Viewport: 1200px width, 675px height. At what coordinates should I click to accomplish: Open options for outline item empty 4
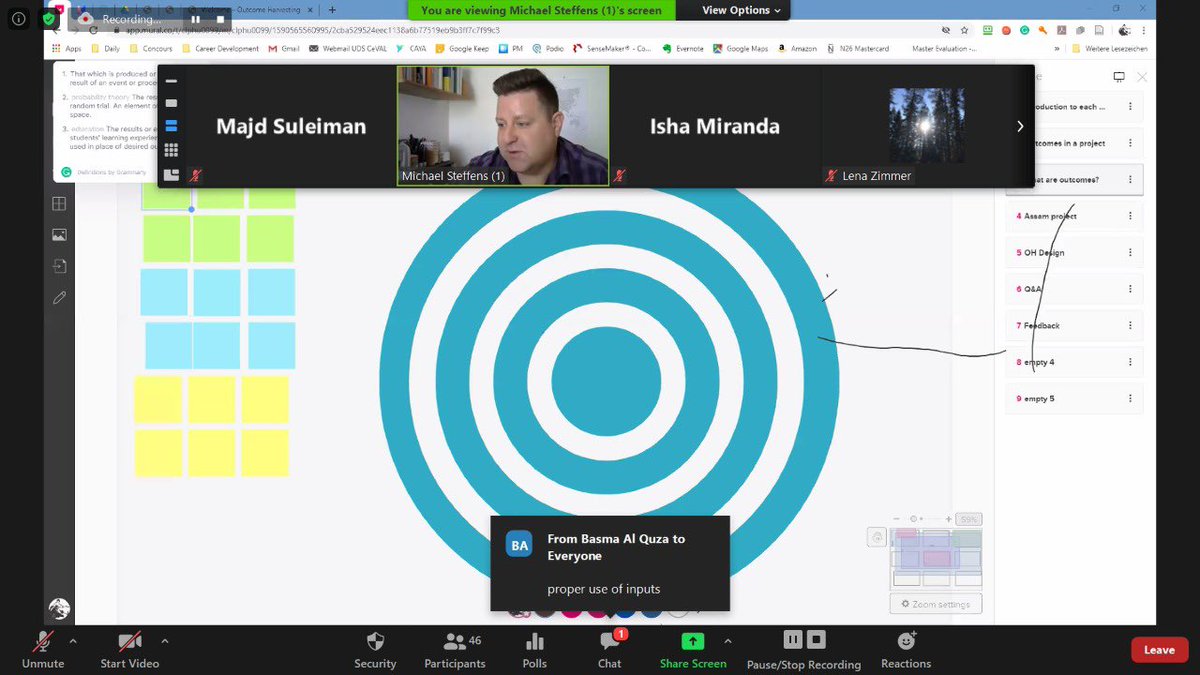[1130, 362]
